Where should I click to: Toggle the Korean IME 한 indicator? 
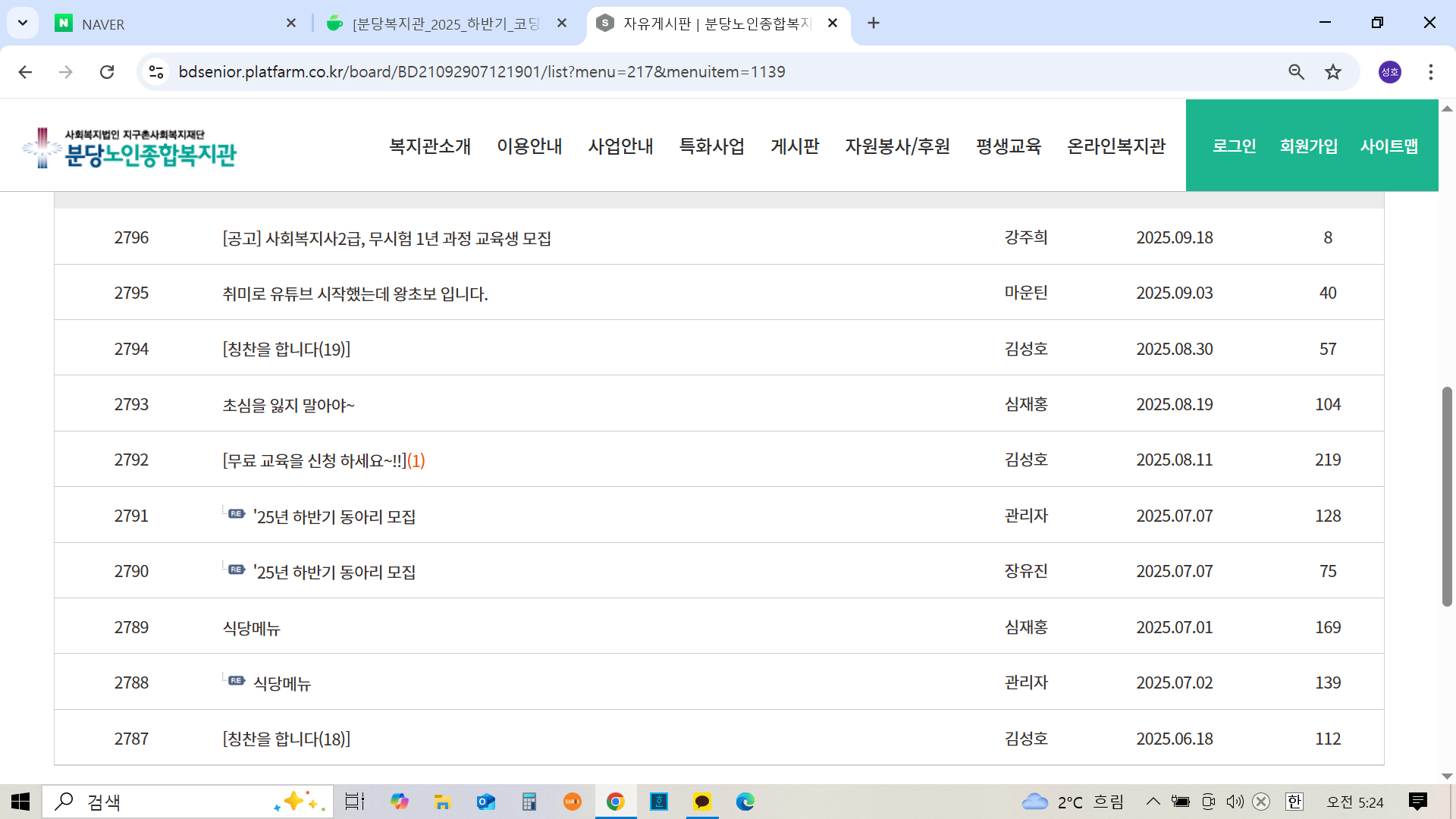[x=1294, y=802]
